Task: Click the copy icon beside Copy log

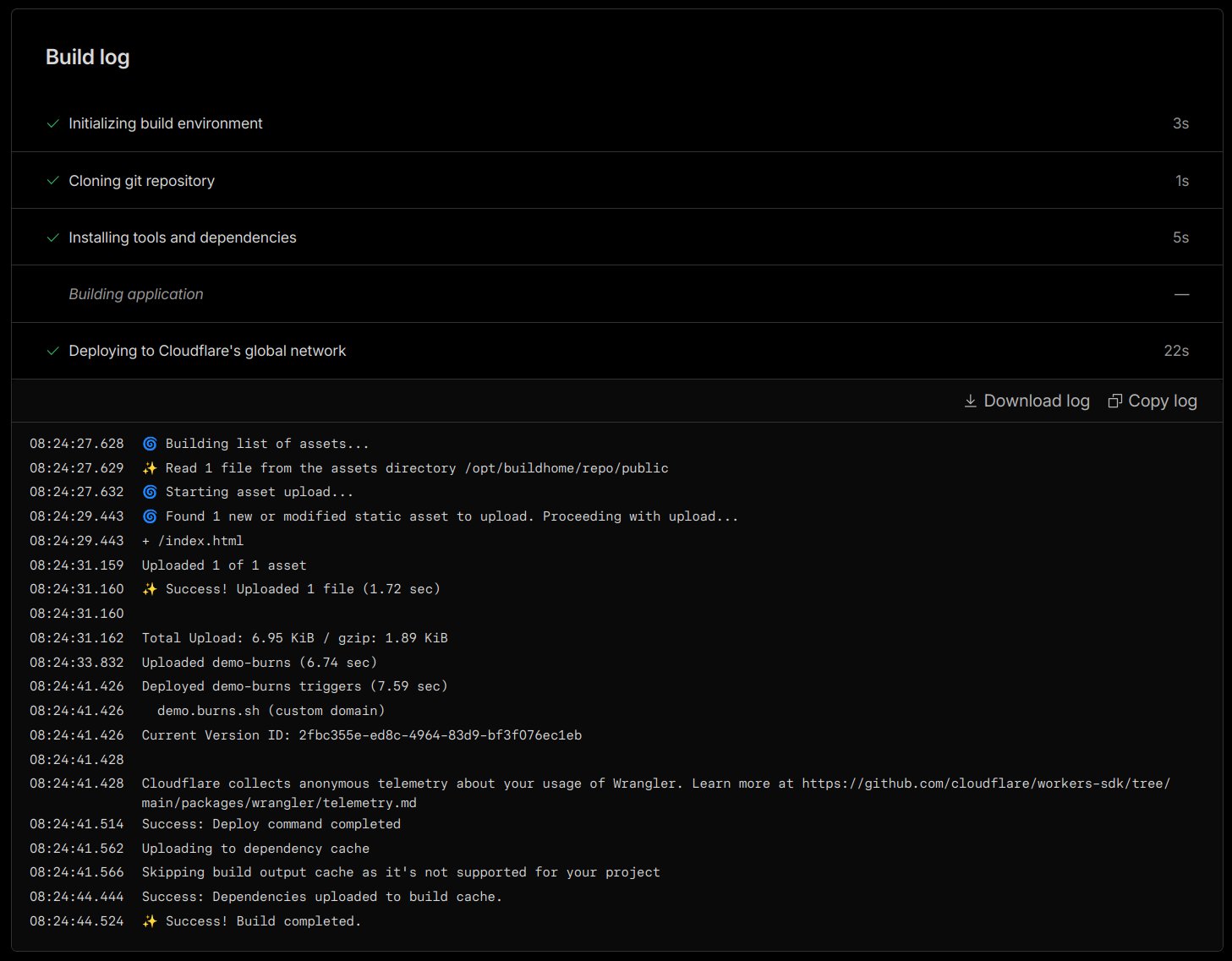Action: point(1115,401)
